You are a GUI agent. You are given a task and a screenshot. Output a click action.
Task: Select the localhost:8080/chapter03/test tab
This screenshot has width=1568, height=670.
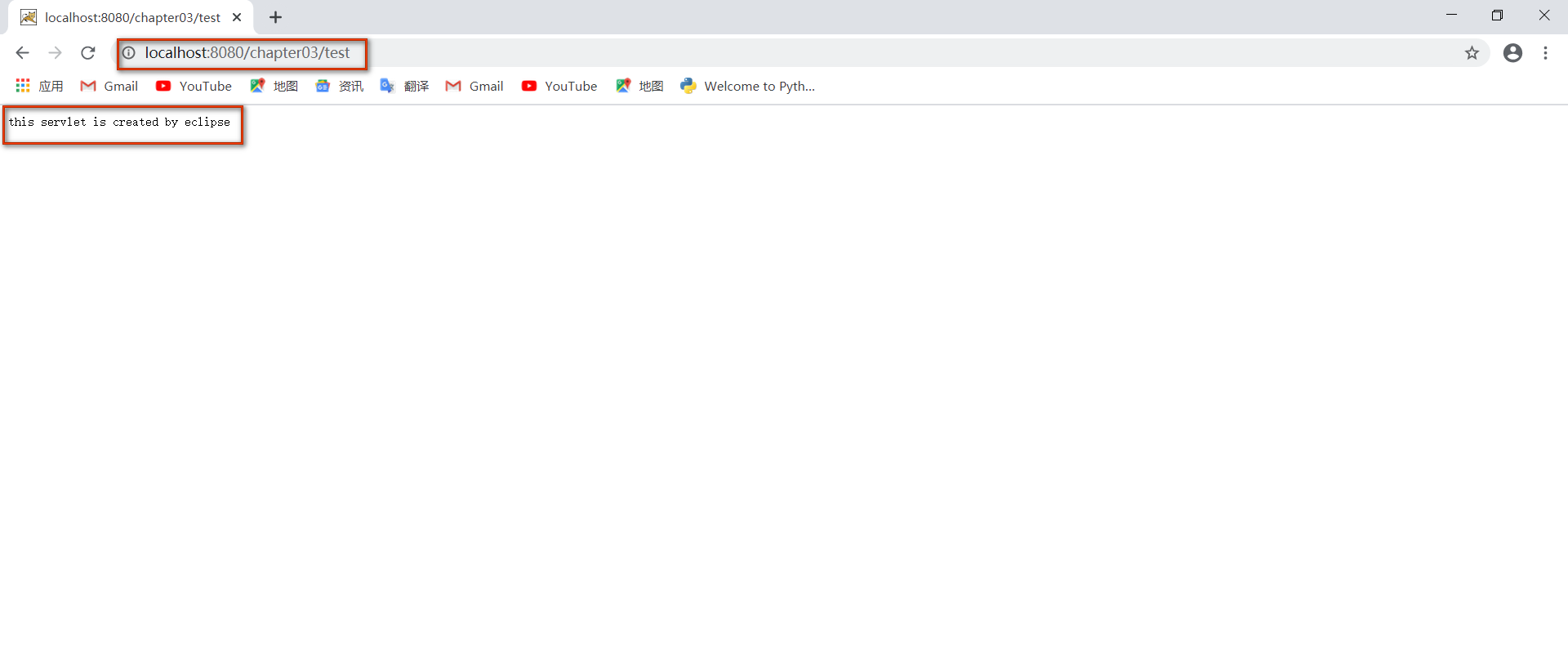[131, 17]
